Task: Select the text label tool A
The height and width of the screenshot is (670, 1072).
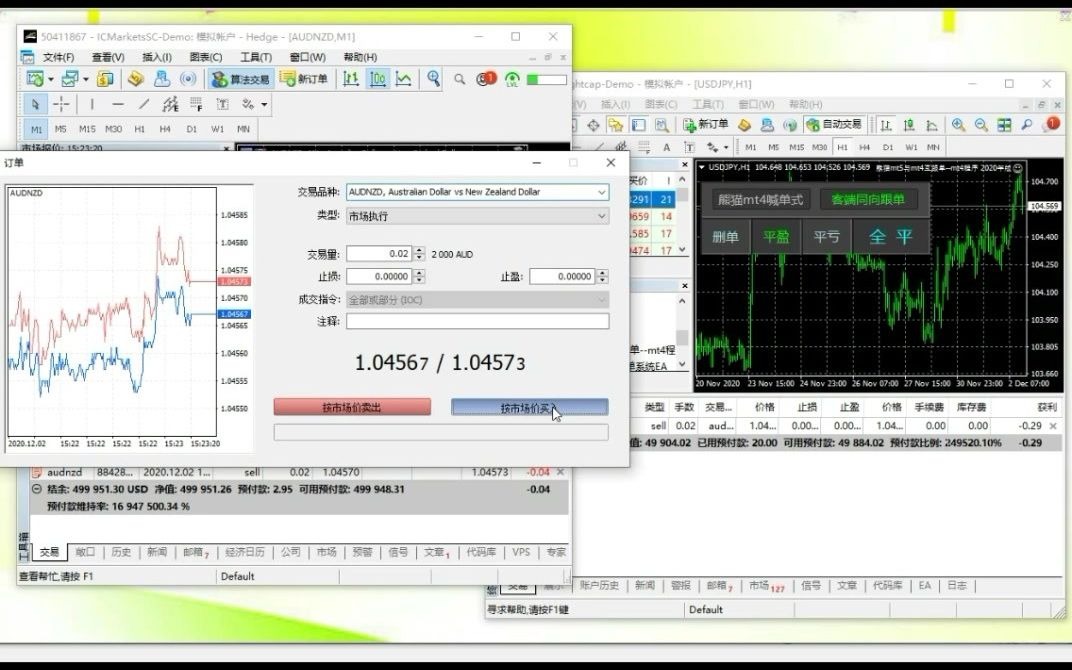Action: pos(221,105)
